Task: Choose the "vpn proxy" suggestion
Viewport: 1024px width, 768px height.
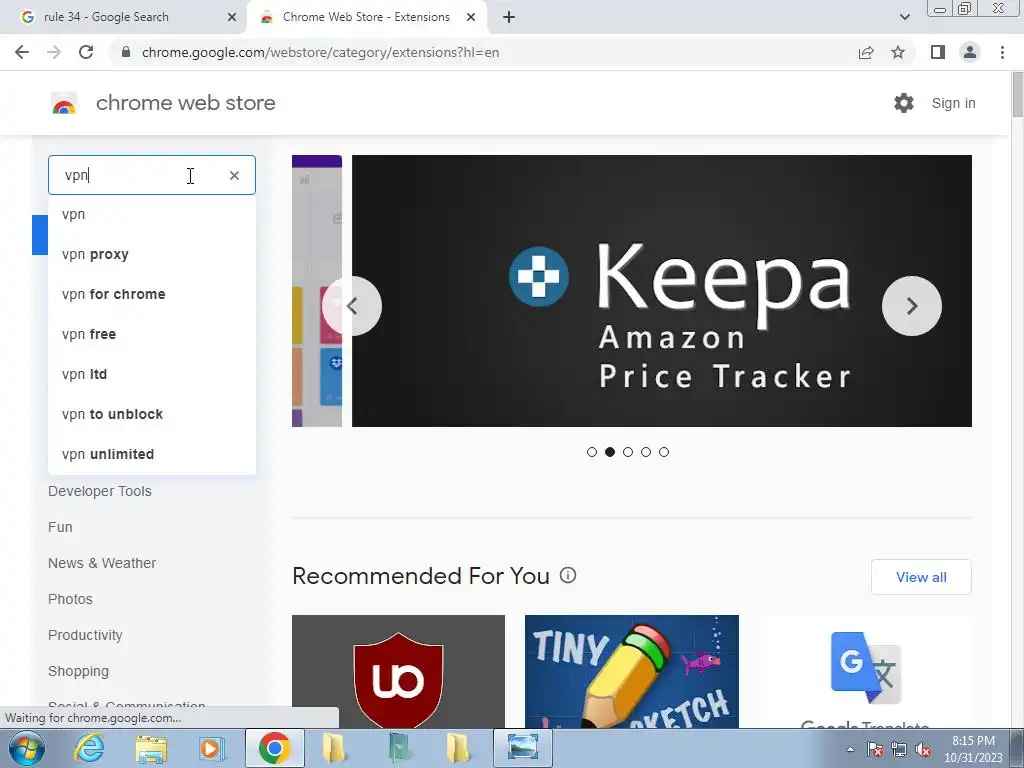Action: click(152, 254)
